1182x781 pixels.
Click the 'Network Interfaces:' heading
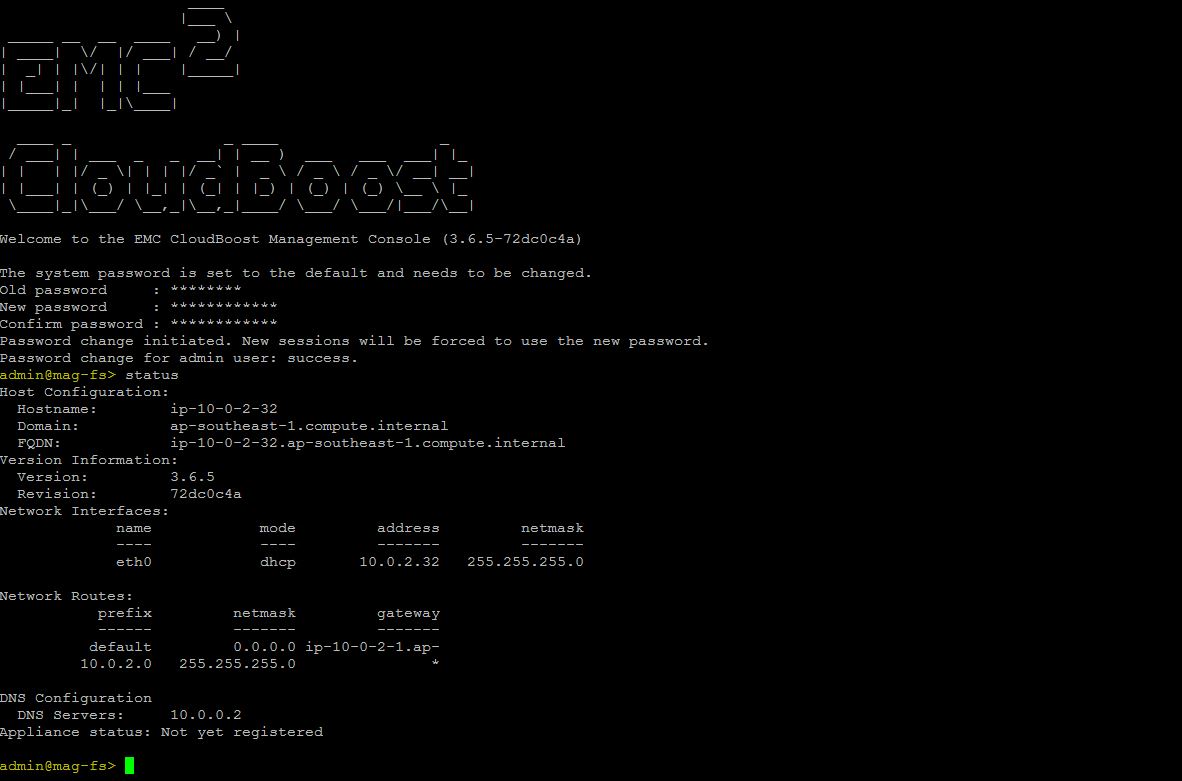pyautogui.click(x=84, y=511)
